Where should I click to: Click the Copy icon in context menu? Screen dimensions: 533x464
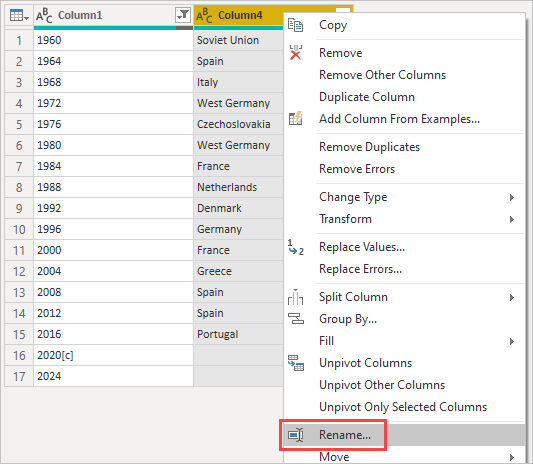click(x=295, y=25)
